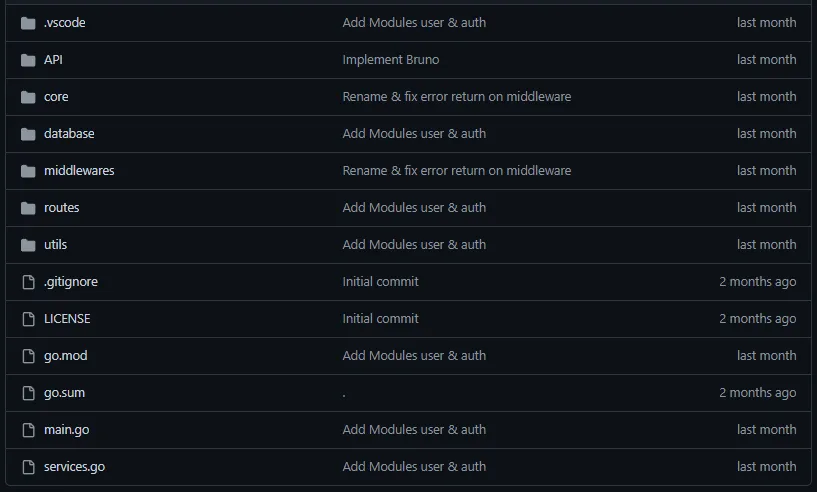
Task: Click the core folder icon
Action: (x=28, y=97)
